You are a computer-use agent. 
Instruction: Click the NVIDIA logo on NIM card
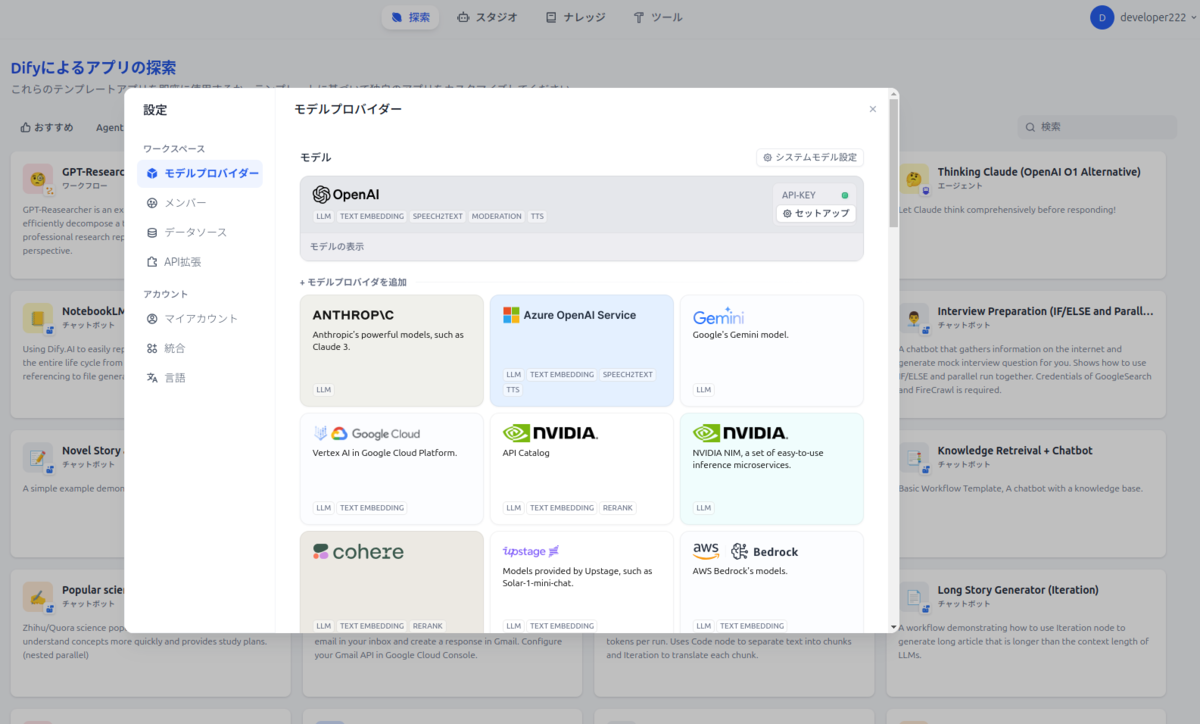tap(740, 433)
